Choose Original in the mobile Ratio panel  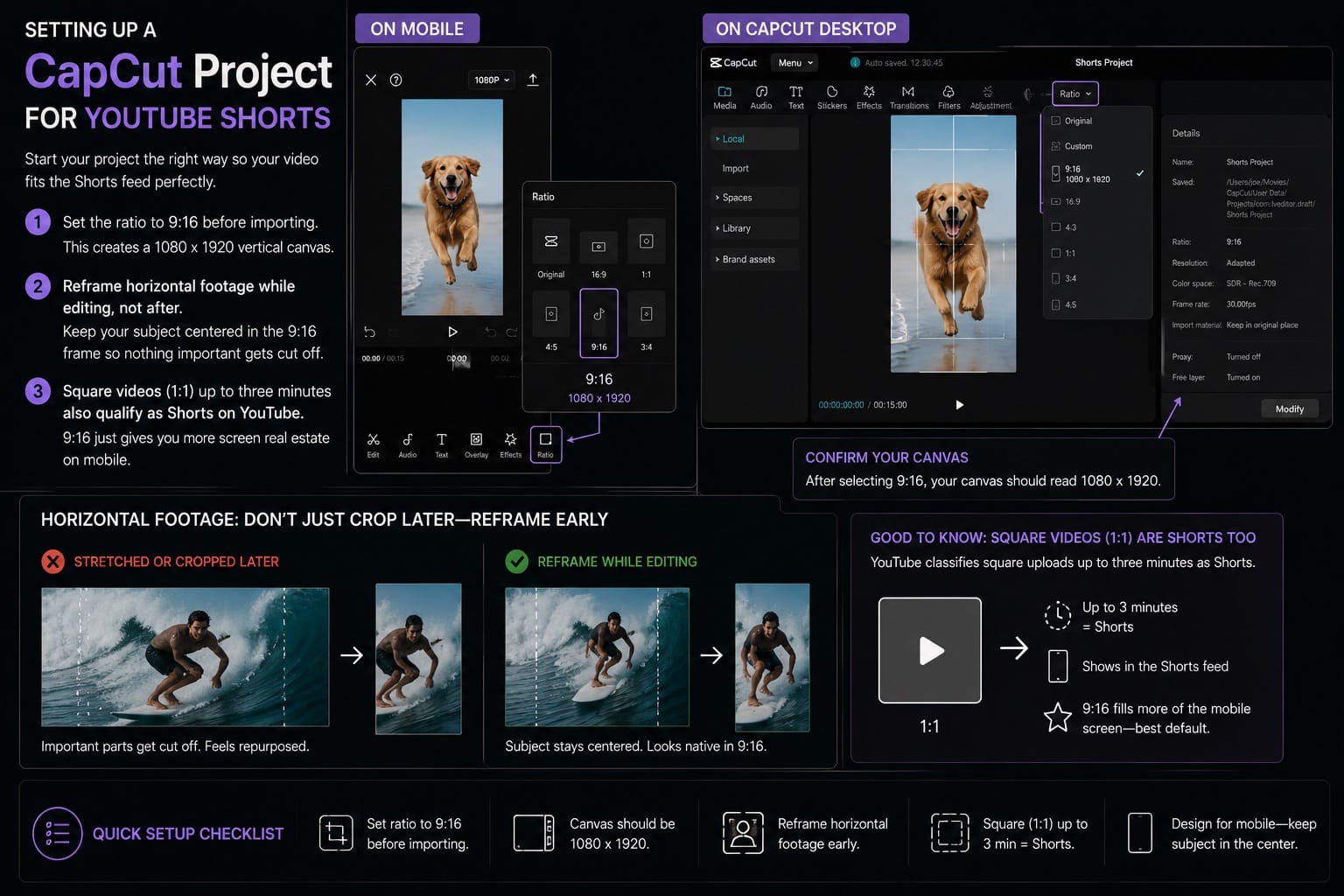tap(551, 251)
